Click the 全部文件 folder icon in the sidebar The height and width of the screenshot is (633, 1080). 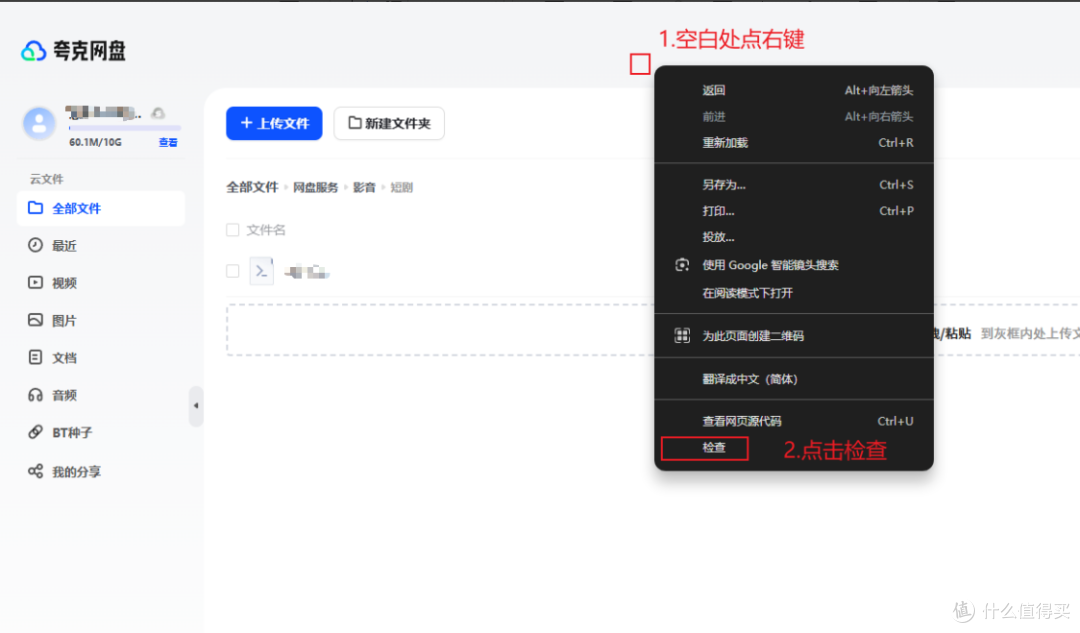(x=35, y=208)
